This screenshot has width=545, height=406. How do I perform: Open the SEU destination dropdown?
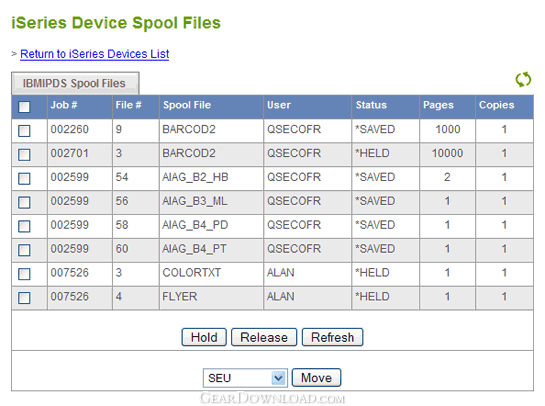click(245, 378)
